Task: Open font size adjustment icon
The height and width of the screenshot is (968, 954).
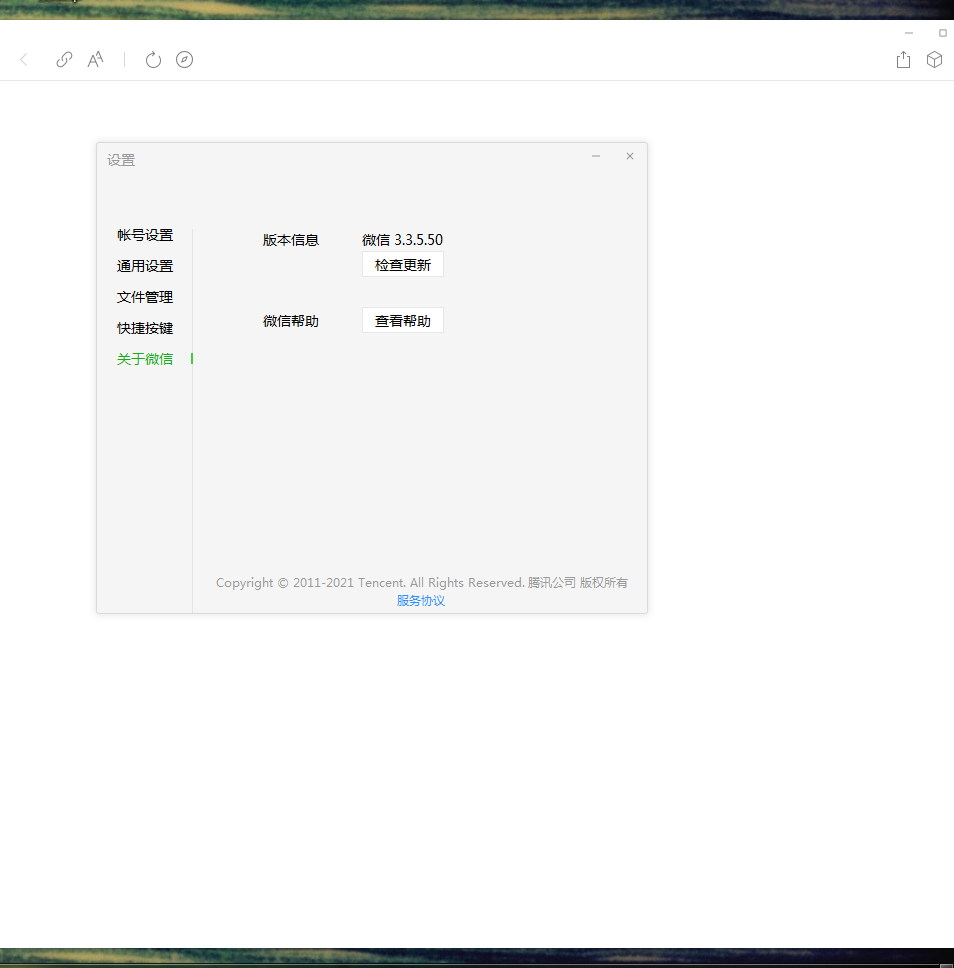Action: (x=95, y=60)
